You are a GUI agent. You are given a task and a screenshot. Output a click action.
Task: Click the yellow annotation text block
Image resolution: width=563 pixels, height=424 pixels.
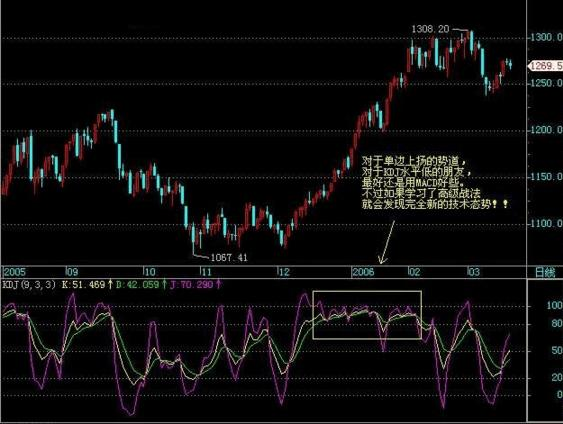click(434, 182)
